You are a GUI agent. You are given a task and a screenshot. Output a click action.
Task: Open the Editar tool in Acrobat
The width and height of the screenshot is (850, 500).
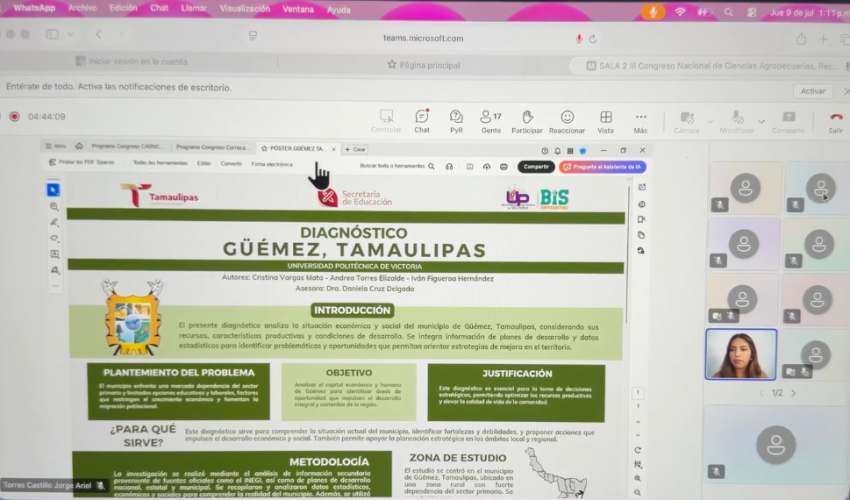[204, 163]
